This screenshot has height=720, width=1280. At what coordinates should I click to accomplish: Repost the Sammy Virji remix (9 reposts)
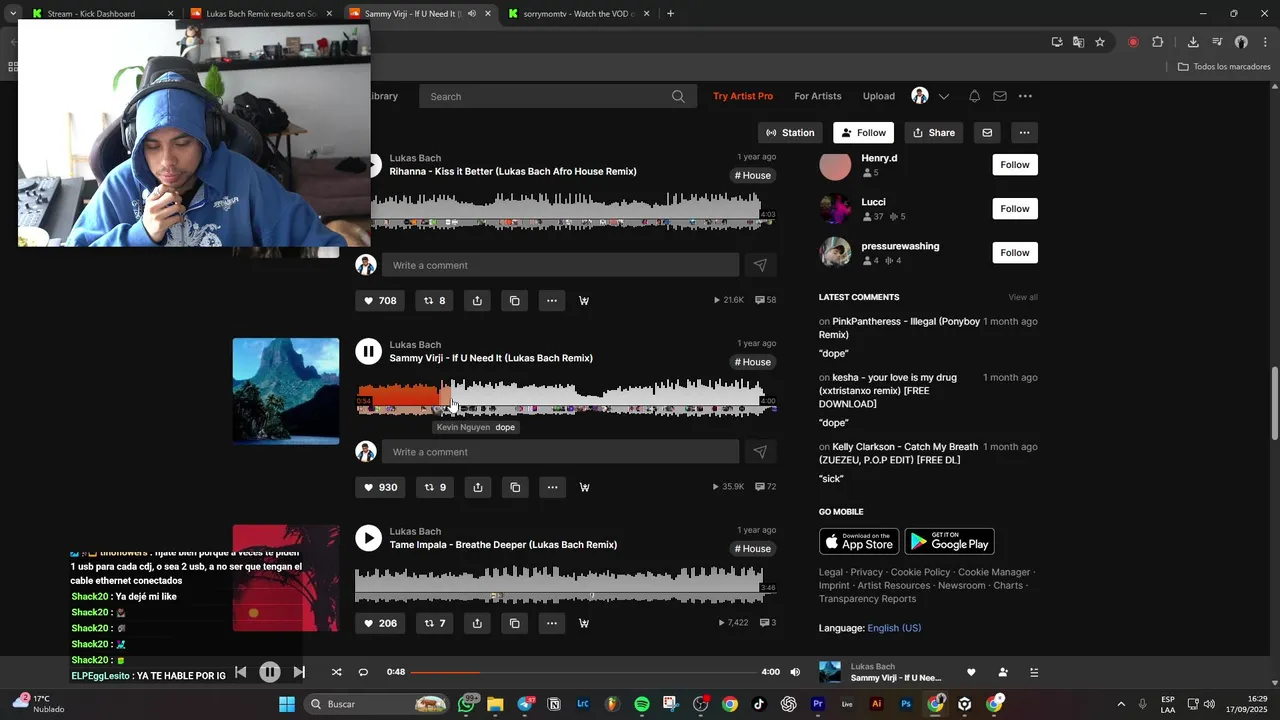pos(435,487)
